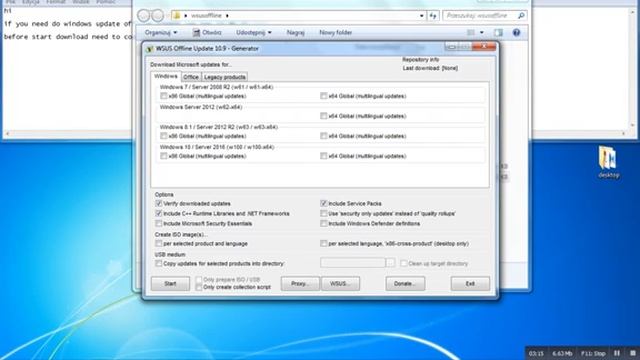Click the Exit button

pos(470,284)
